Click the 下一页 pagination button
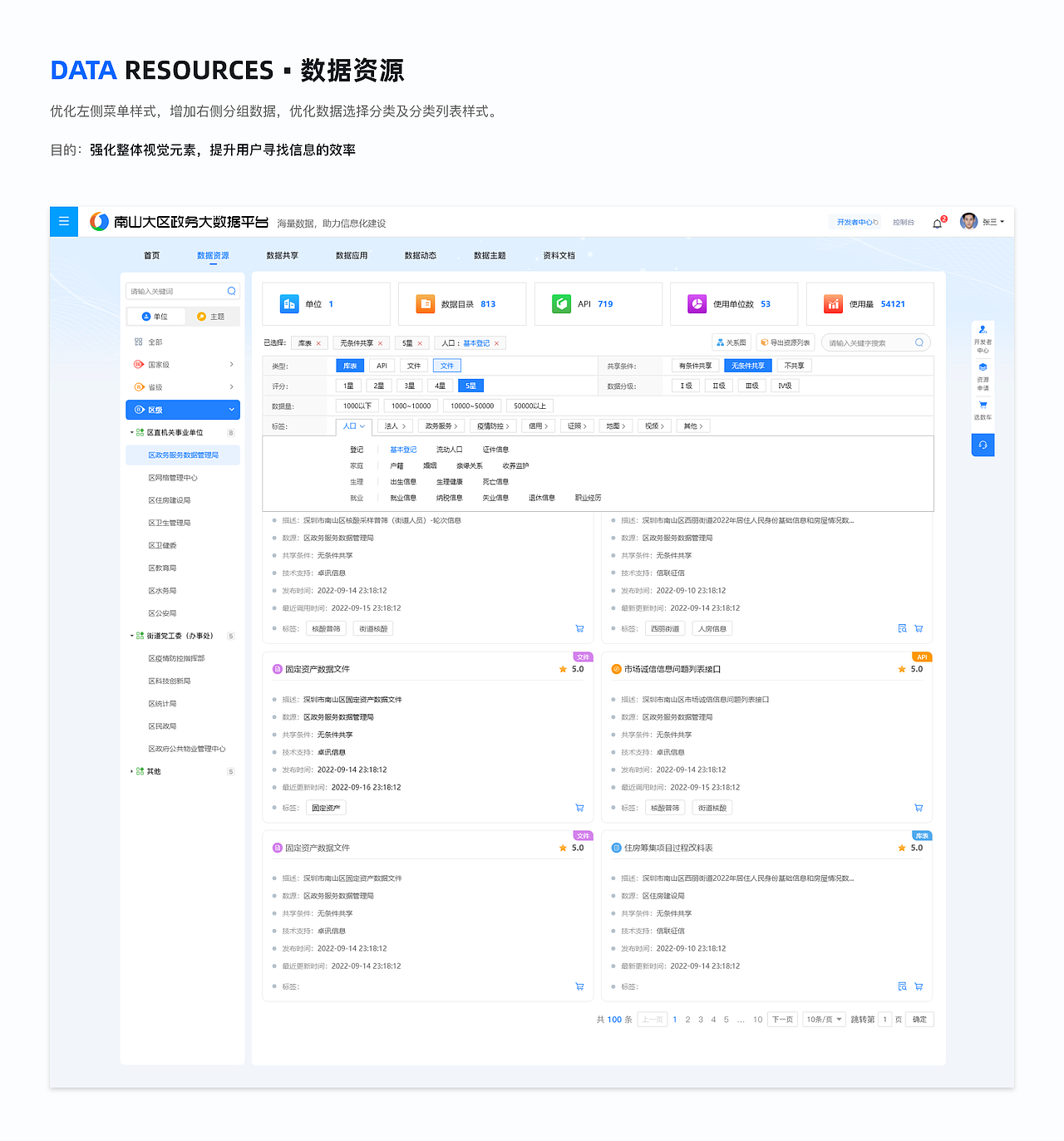 (782, 1020)
